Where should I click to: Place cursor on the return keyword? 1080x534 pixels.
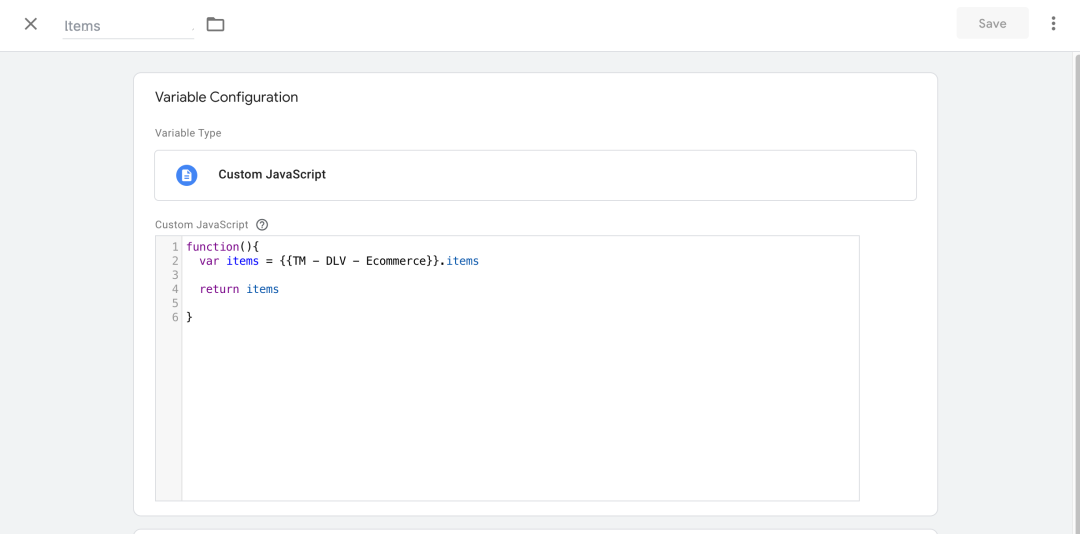coord(220,289)
